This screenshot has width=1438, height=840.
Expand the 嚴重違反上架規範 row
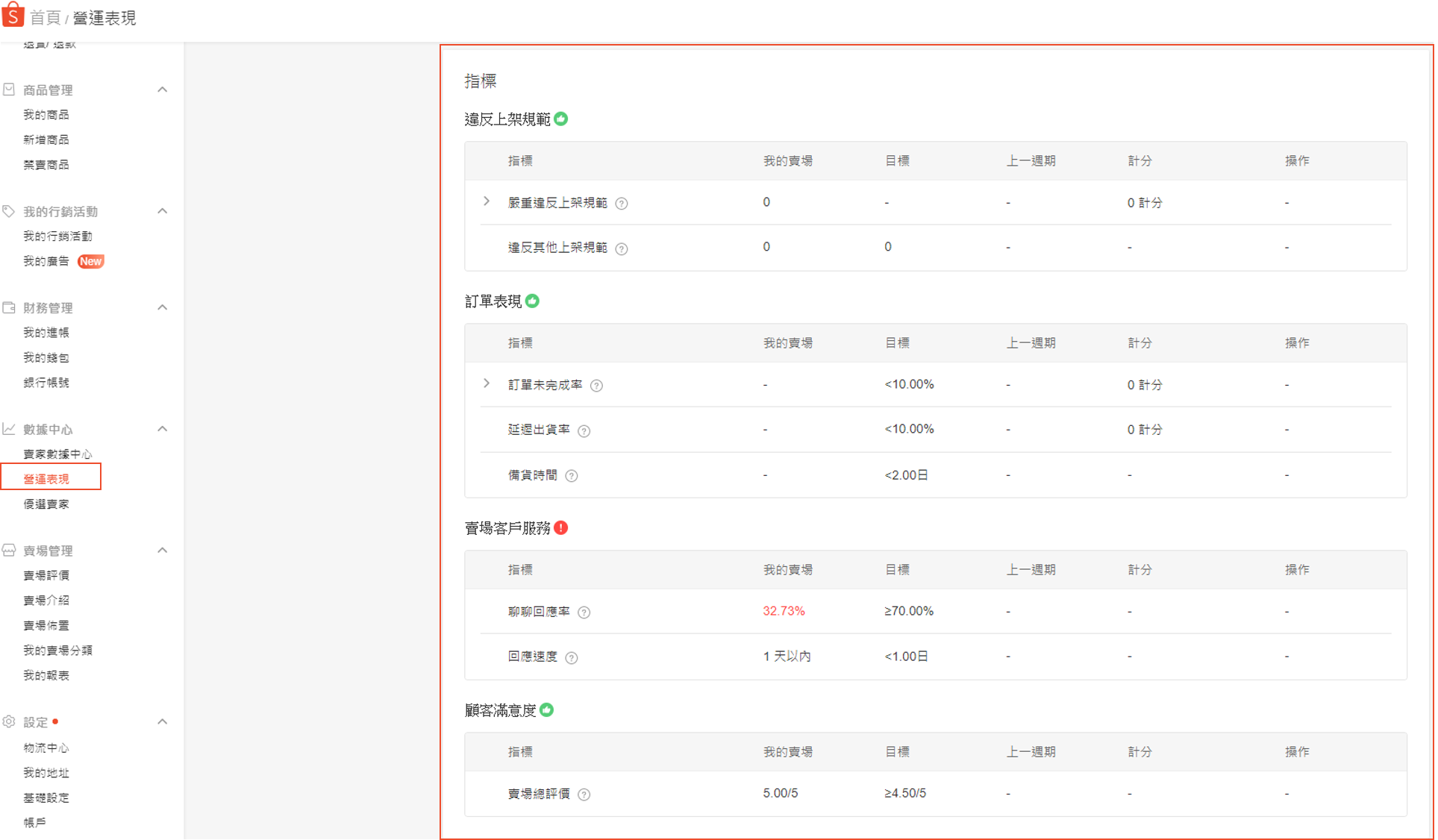click(x=487, y=201)
